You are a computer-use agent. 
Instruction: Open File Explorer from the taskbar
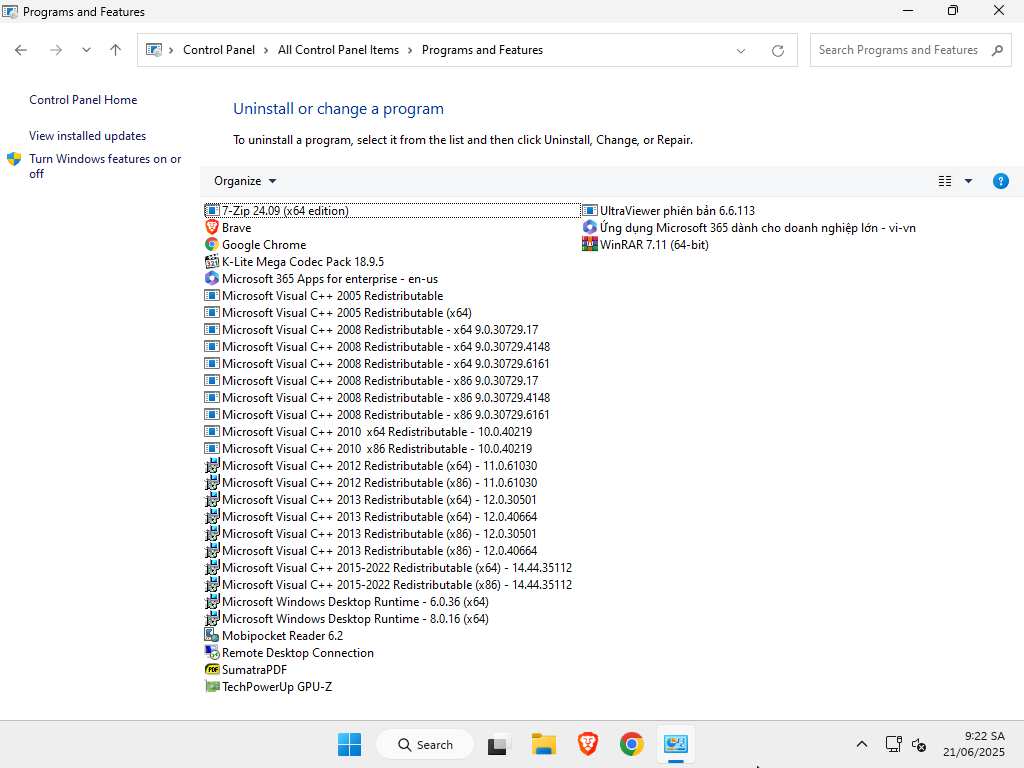[543, 744]
